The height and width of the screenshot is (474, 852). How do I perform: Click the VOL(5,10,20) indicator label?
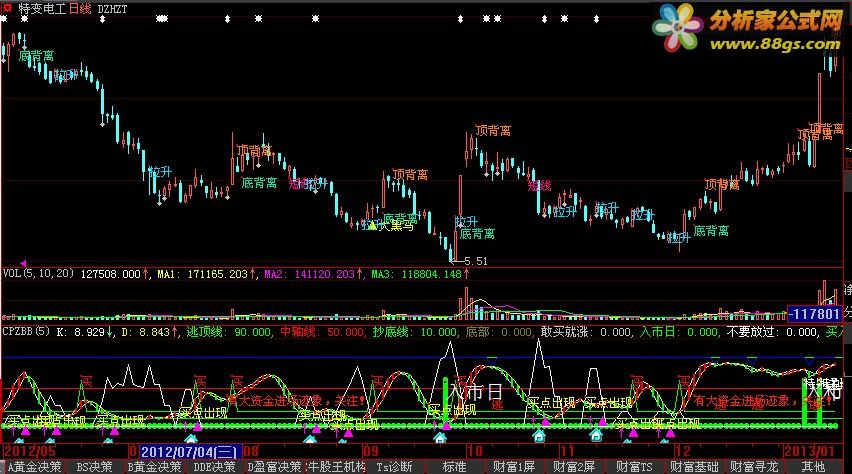(x=38, y=273)
